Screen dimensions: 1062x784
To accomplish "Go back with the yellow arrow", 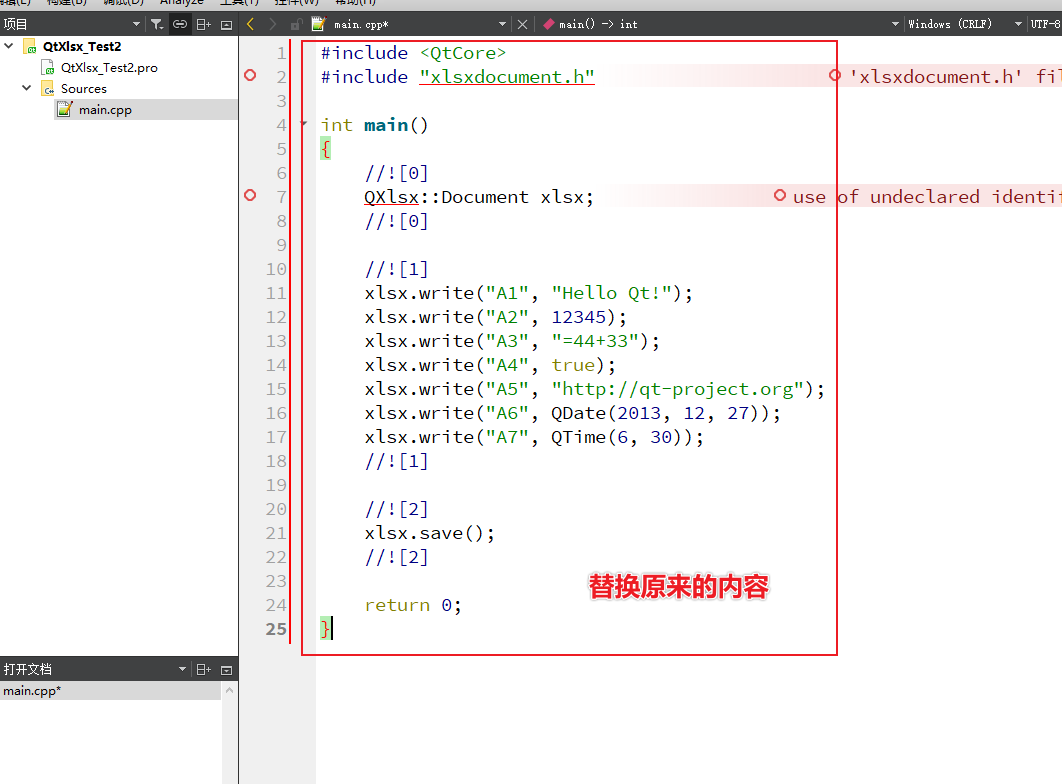I will (x=251, y=24).
